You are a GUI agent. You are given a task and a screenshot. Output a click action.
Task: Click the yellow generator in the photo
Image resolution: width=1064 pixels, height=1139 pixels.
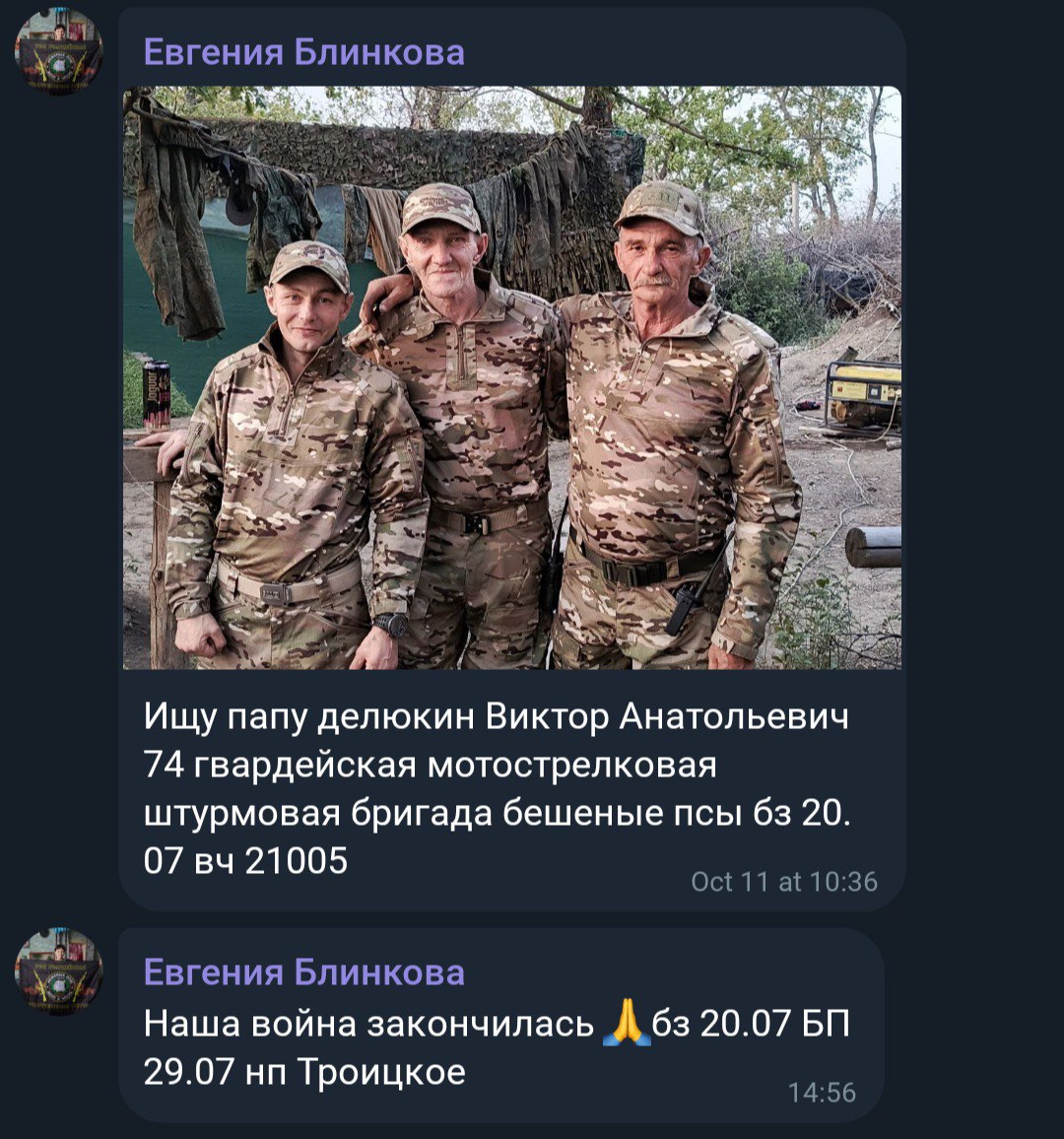(x=864, y=394)
